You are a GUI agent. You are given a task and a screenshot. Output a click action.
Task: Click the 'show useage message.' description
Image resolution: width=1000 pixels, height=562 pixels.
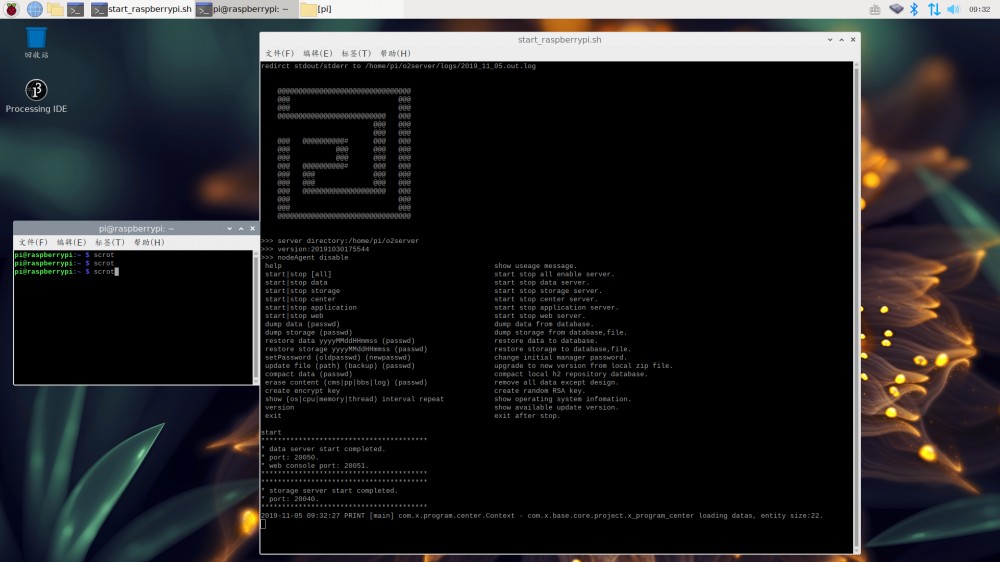tap(536, 266)
